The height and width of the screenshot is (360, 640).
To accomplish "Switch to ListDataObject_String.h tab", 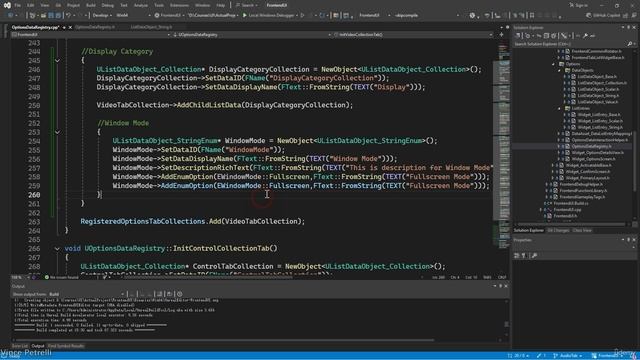I will click(x=151, y=27).
